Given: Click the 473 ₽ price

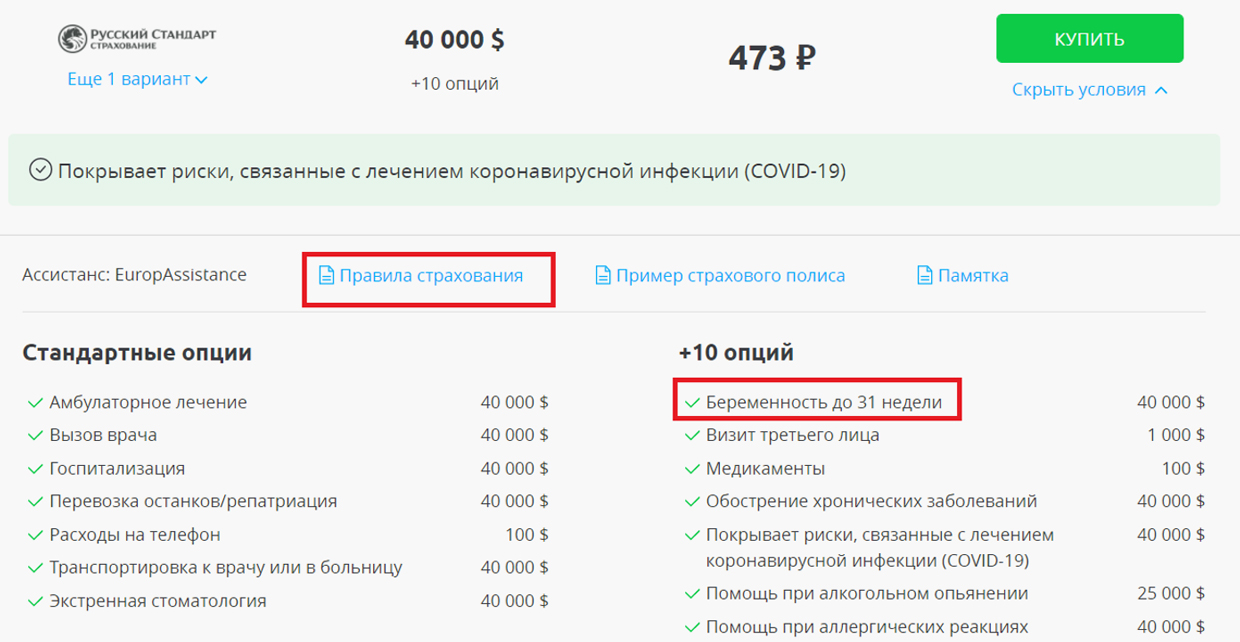Looking at the screenshot, I should (x=771, y=58).
